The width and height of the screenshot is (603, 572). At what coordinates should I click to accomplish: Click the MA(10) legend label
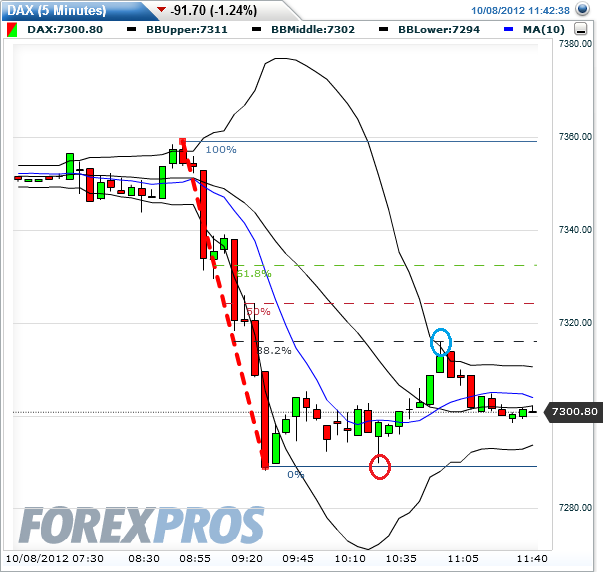(x=544, y=30)
